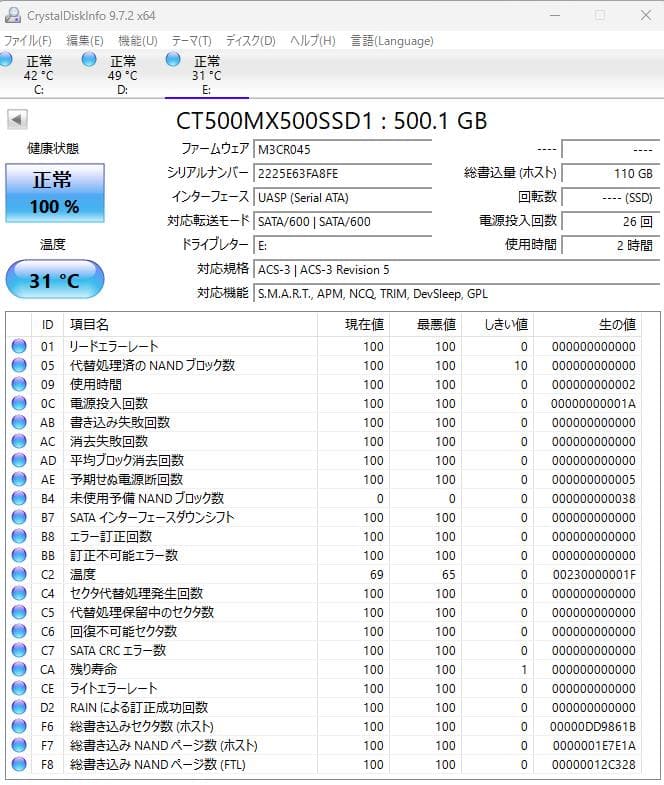Click the power on hours value 2 時間
Viewport: 664px width, 785px height.
[610, 245]
